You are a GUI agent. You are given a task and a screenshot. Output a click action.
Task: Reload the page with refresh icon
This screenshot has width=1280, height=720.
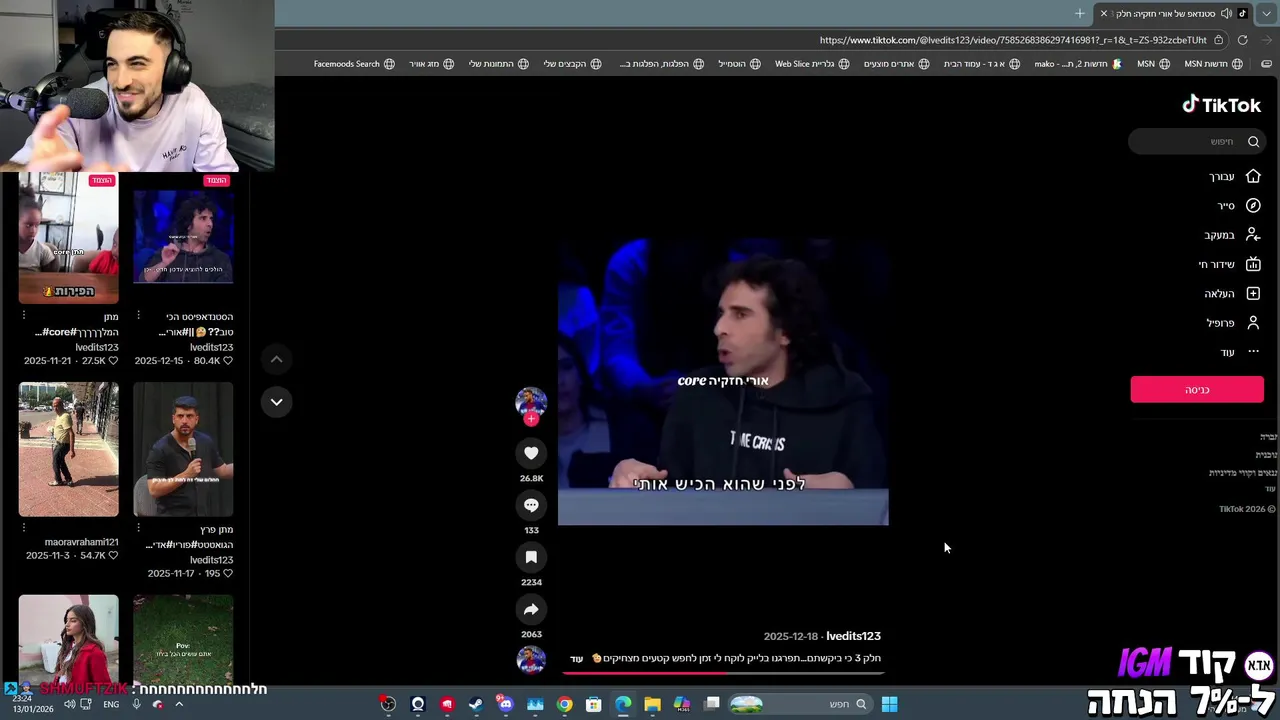pos(1242,40)
